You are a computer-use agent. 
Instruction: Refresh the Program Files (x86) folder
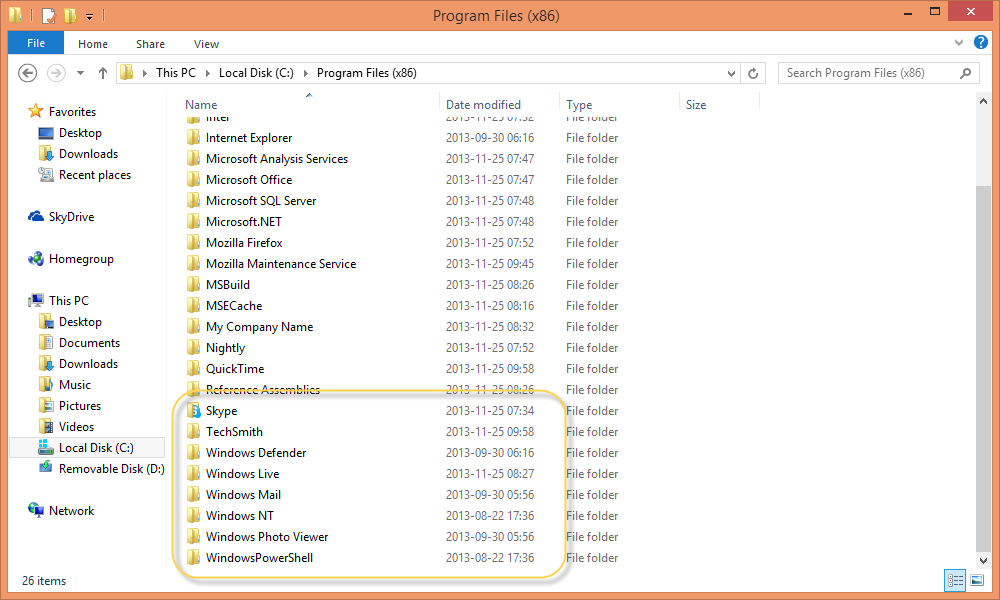[753, 73]
